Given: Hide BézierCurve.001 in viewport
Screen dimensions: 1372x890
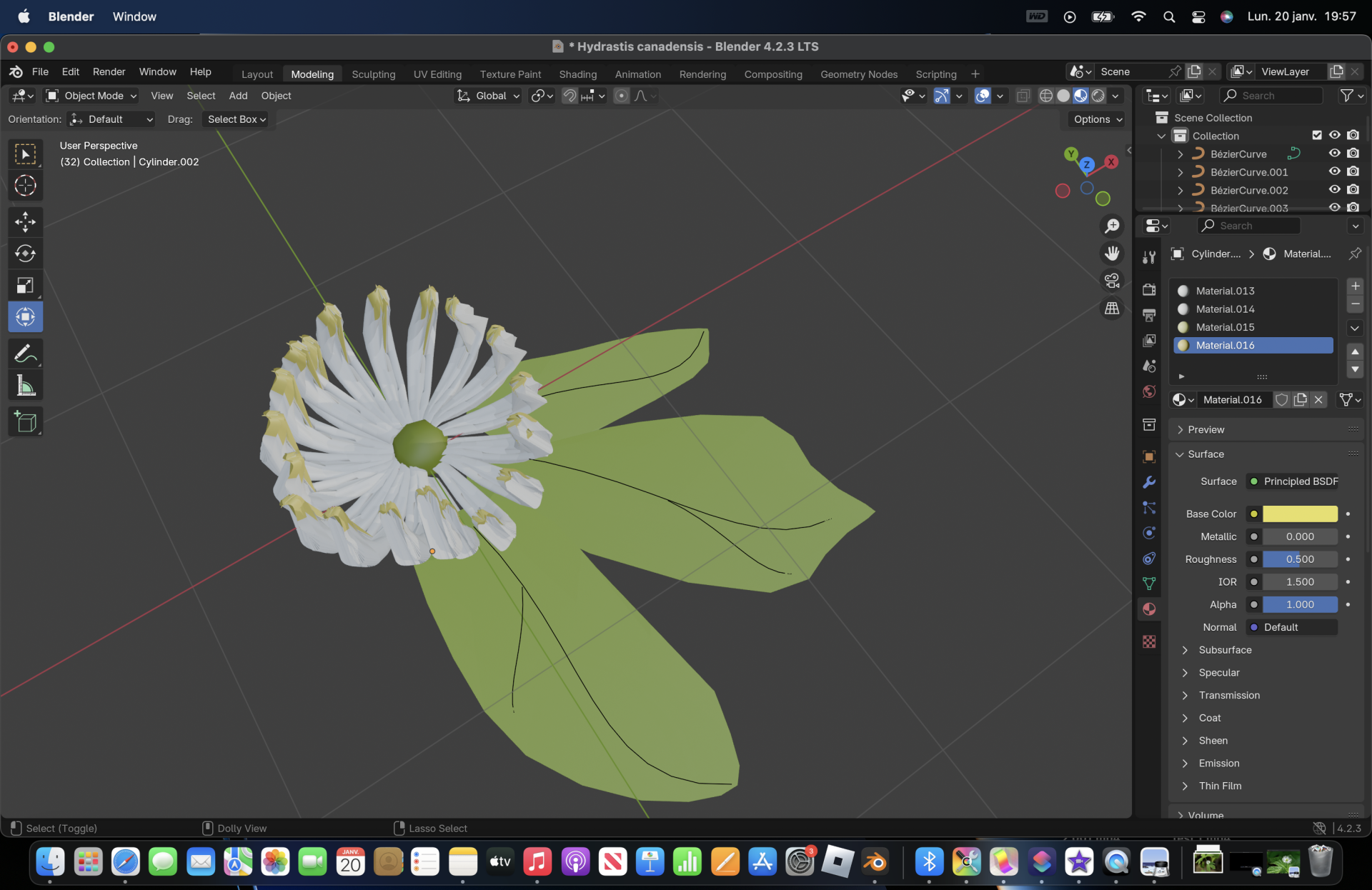Looking at the screenshot, I should 1334,171.
